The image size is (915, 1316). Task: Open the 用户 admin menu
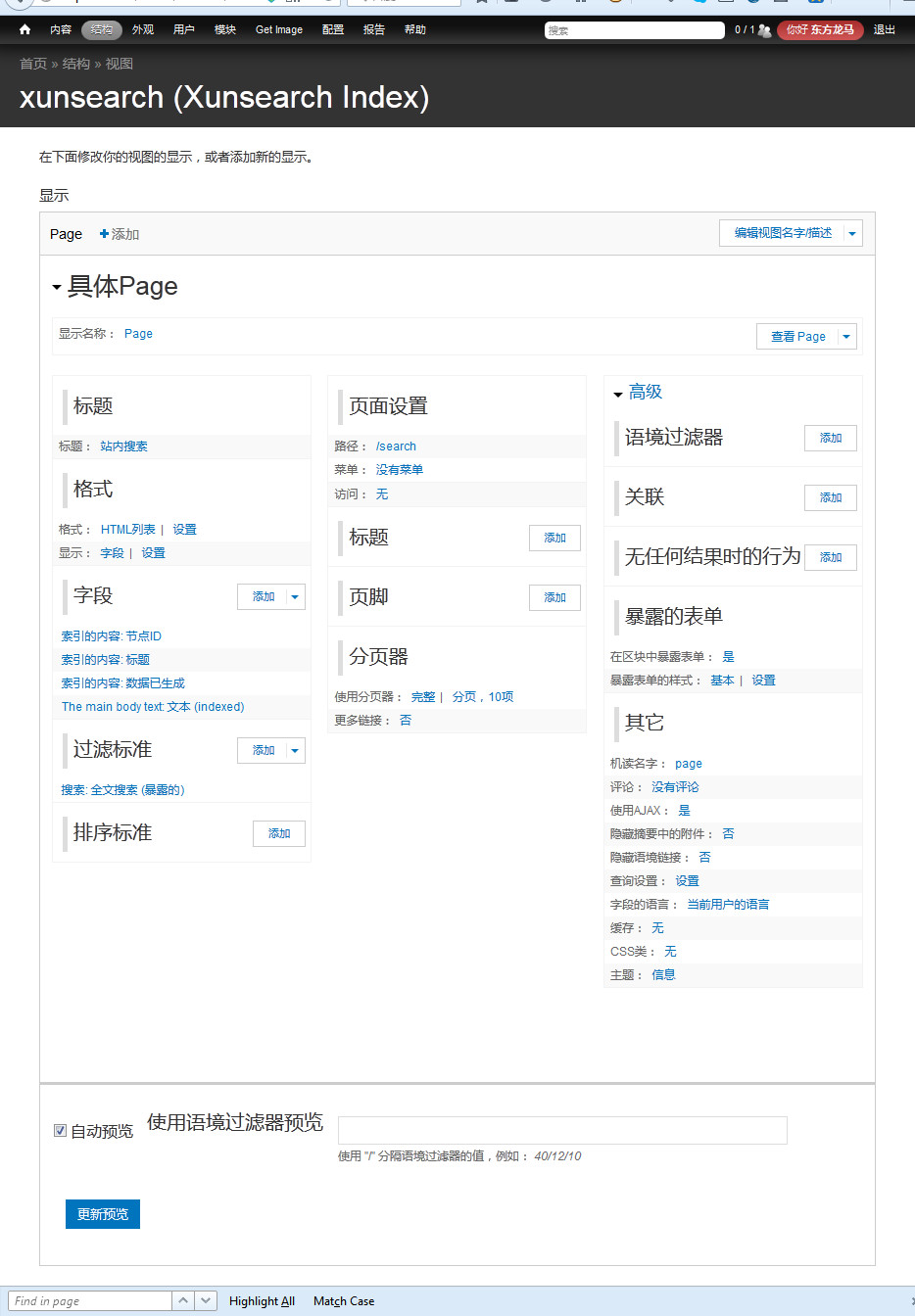pos(184,29)
